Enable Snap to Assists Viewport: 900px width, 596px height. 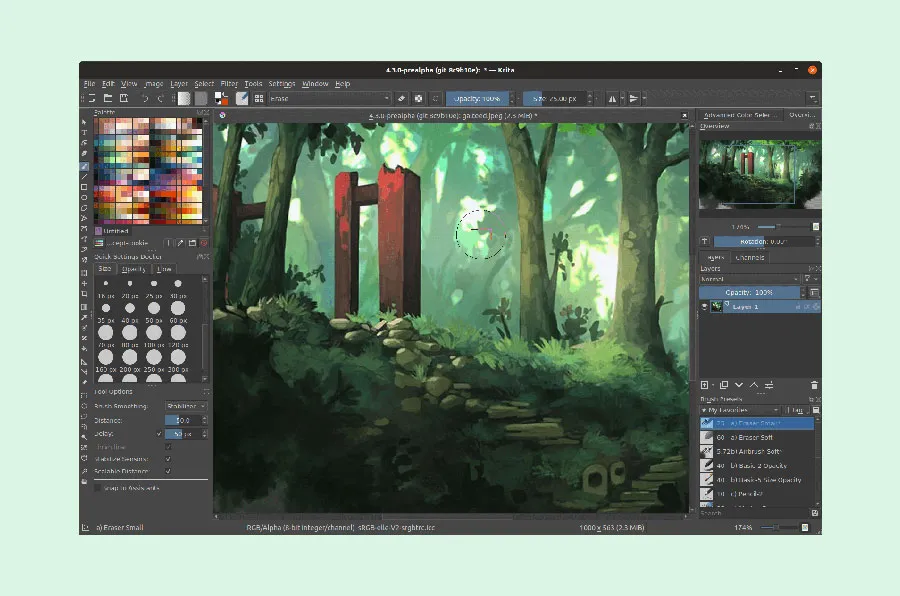[96, 487]
